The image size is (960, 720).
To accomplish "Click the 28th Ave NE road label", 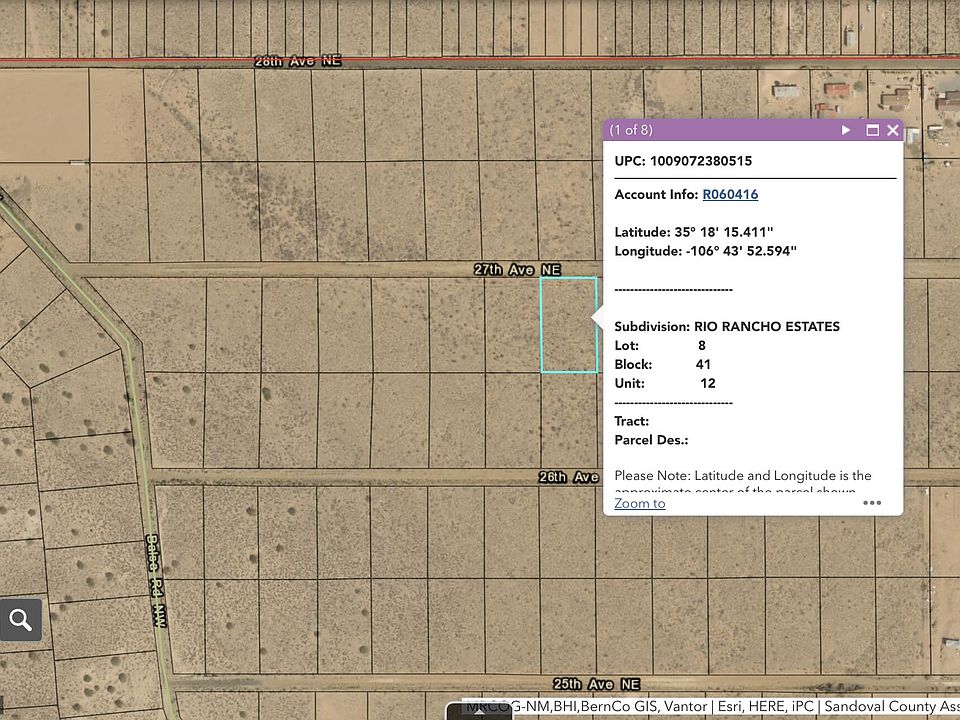I will click(x=298, y=61).
